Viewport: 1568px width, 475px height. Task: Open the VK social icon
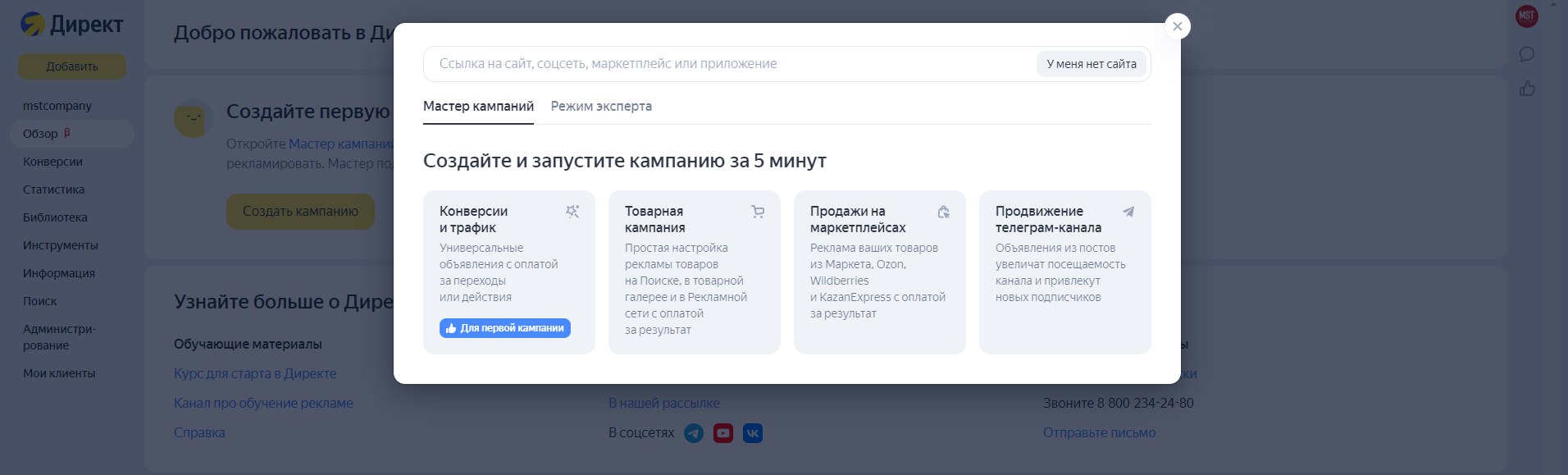pos(753,433)
